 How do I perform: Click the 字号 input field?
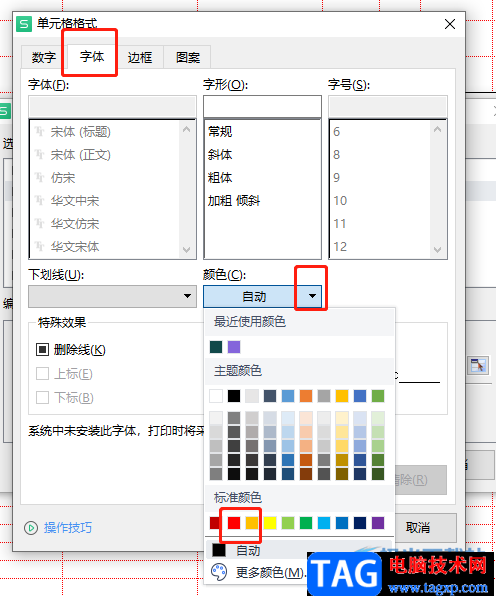pos(388,106)
